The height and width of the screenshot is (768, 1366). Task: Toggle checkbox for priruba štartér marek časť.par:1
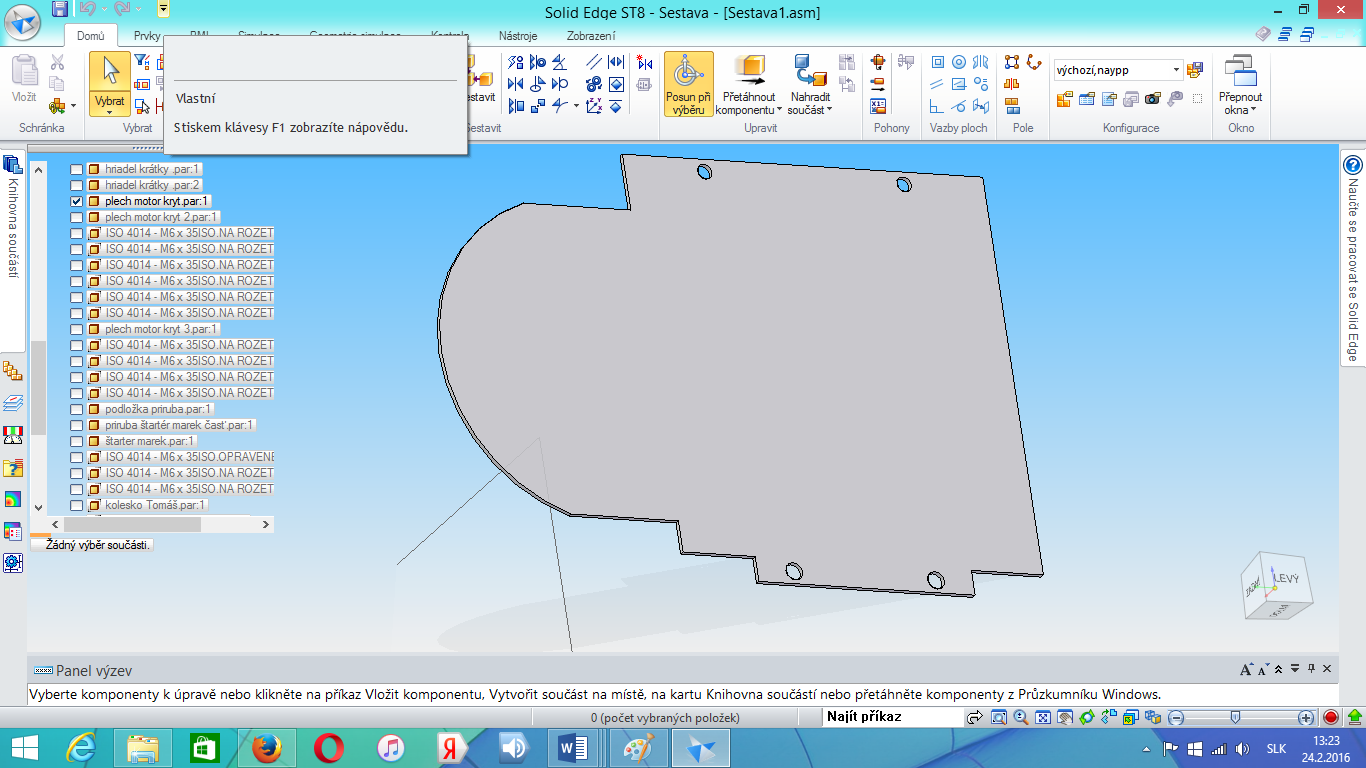(x=77, y=425)
